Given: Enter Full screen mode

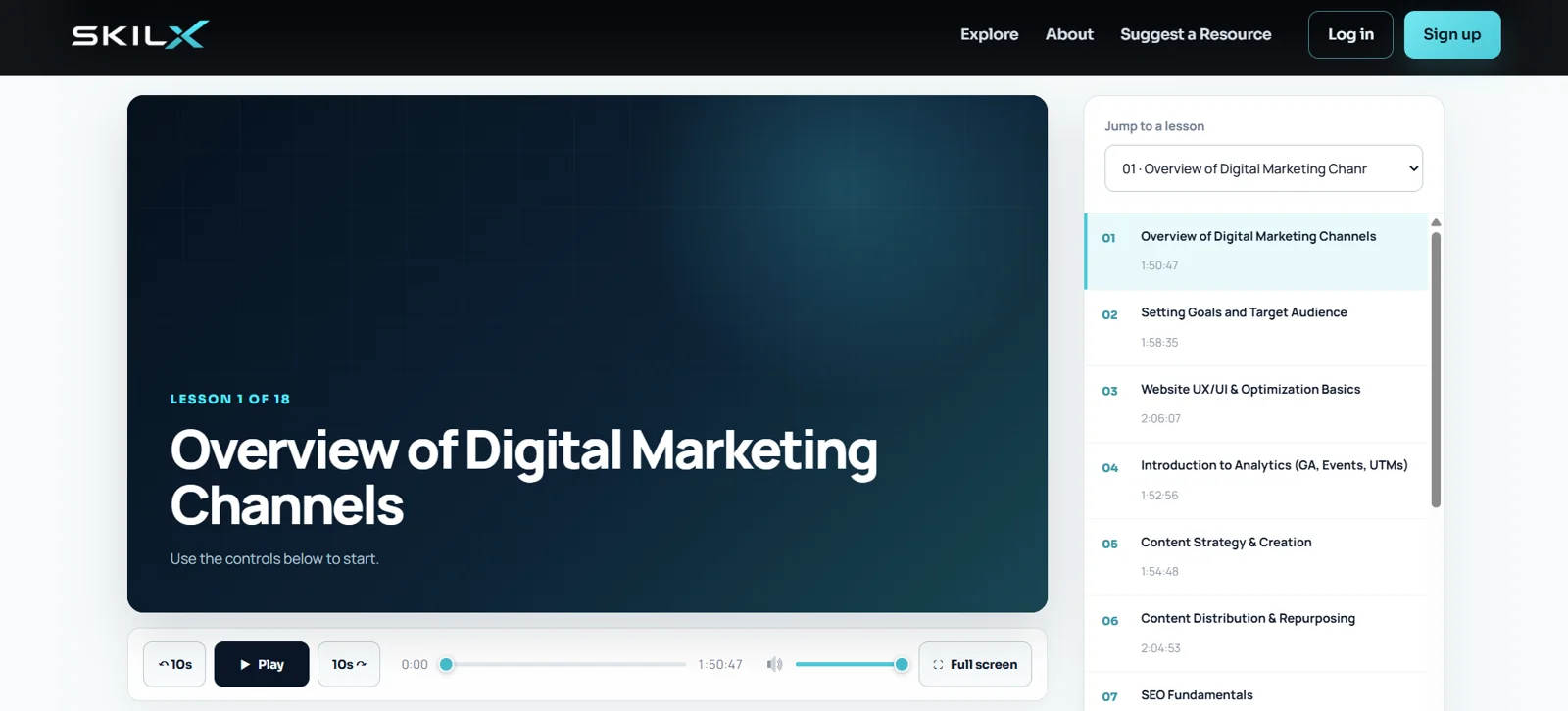Looking at the screenshot, I should (975, 664).
